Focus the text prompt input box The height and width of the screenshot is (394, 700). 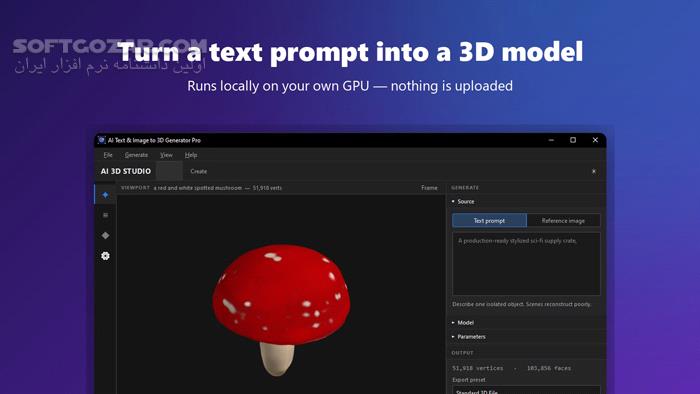pyautogui.click(x=526, y=263)
